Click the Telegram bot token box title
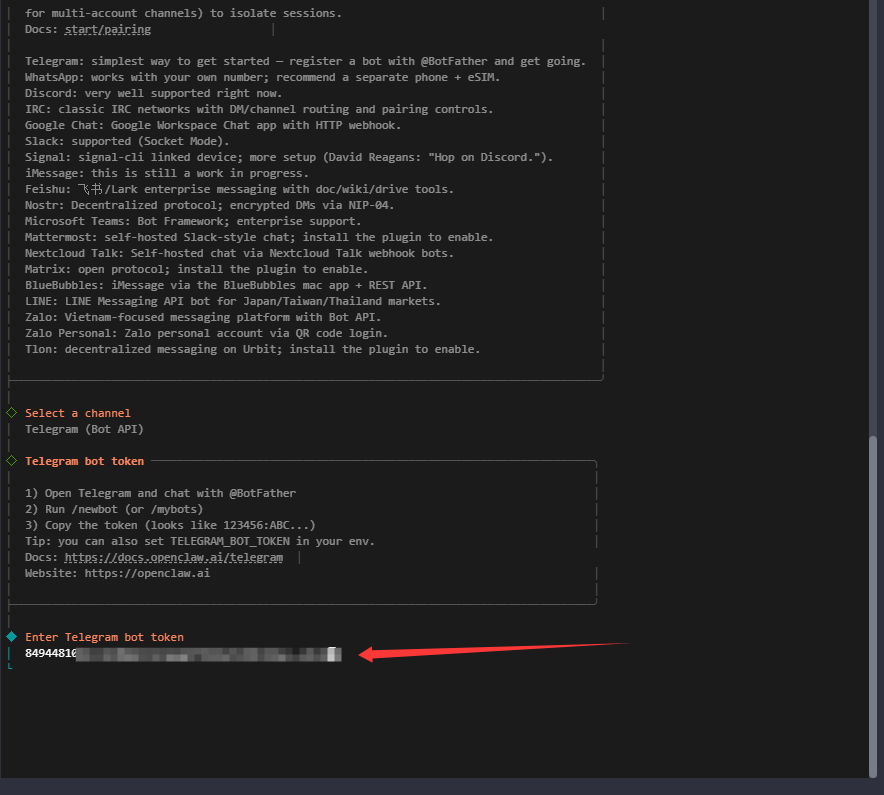The image size is (884, 795). [x=84, y=461]
